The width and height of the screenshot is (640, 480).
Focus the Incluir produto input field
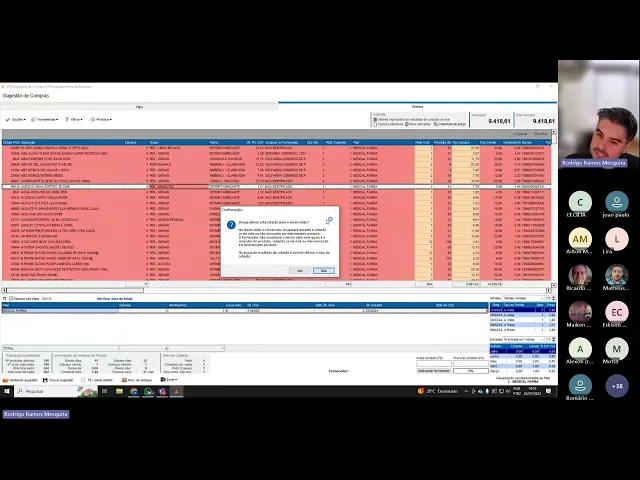pyautogui.click(x=433, y=363)
